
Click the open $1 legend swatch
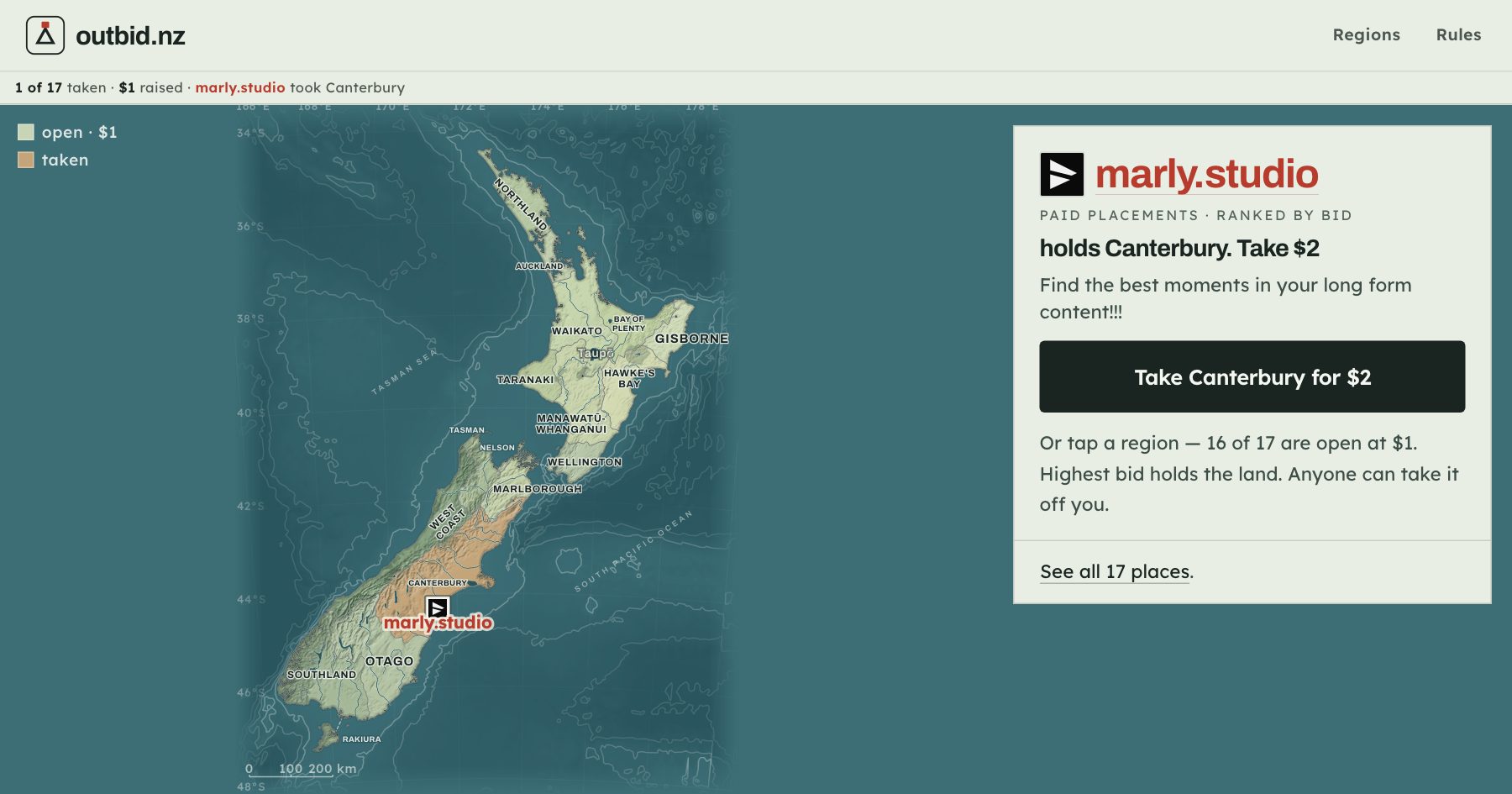pyautogui.click(x=26, y=132)
